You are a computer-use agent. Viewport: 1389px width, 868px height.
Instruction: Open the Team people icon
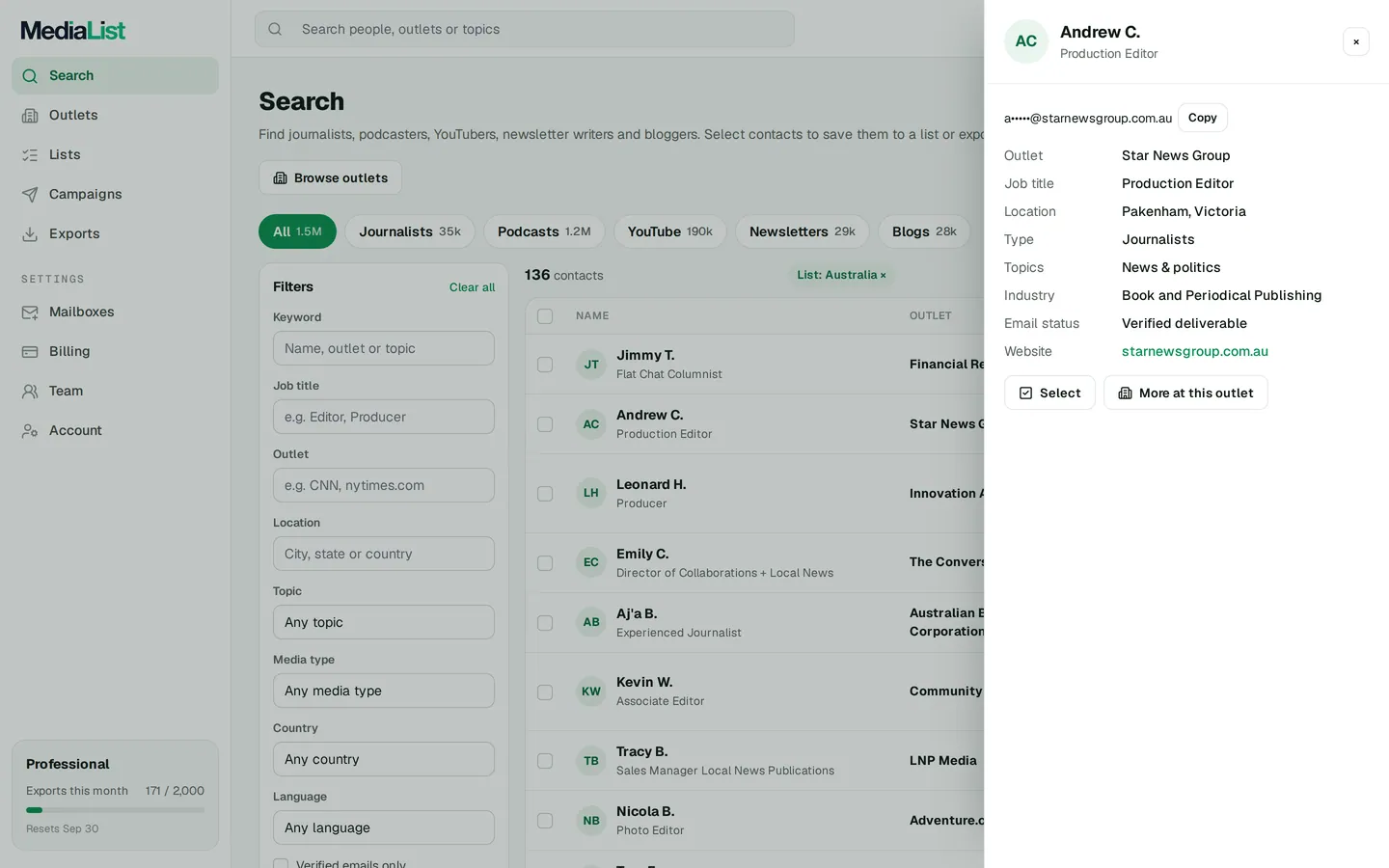coord(30,391)
